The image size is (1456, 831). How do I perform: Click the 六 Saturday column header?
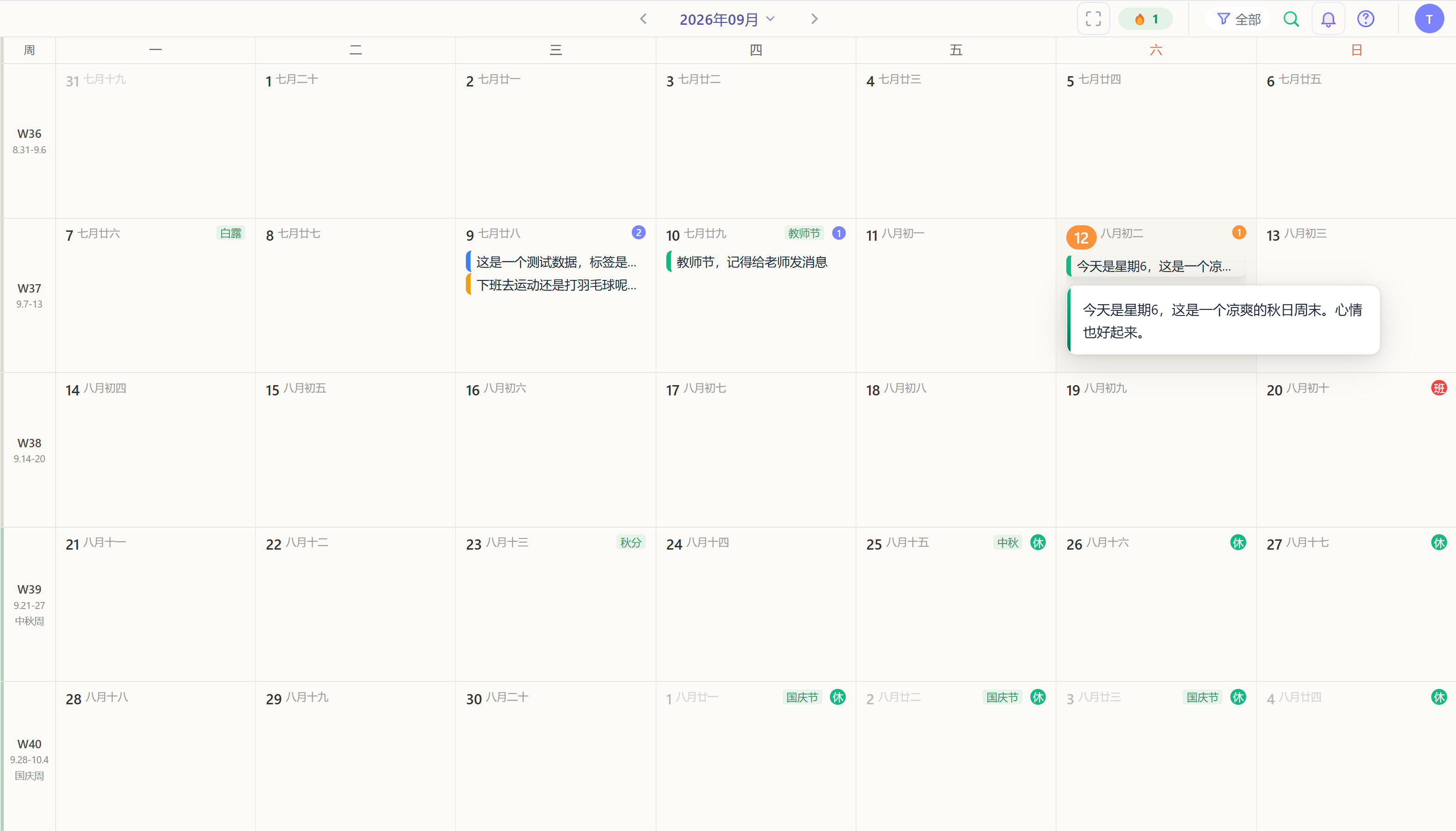pos(1156,50)
